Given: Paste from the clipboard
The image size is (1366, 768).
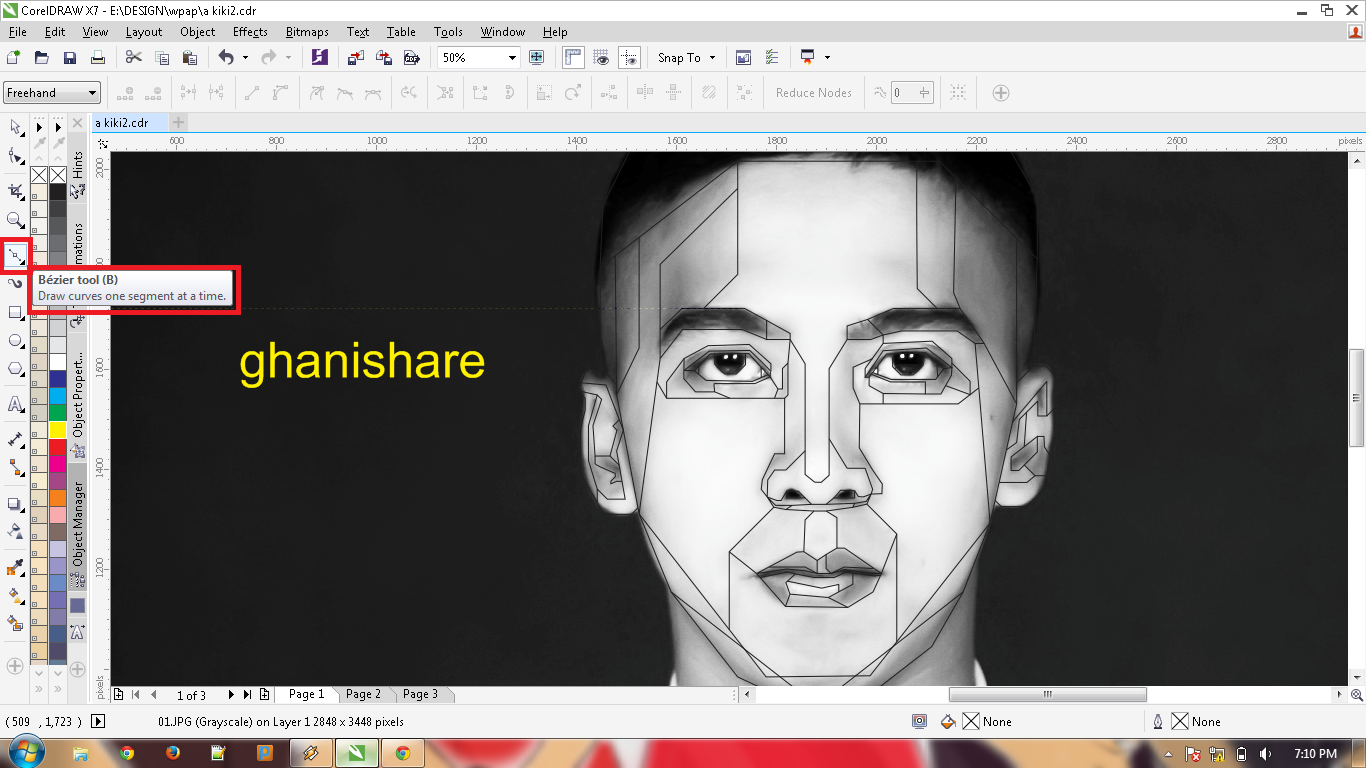Looking at the screenshot, I should pos(190,58).
